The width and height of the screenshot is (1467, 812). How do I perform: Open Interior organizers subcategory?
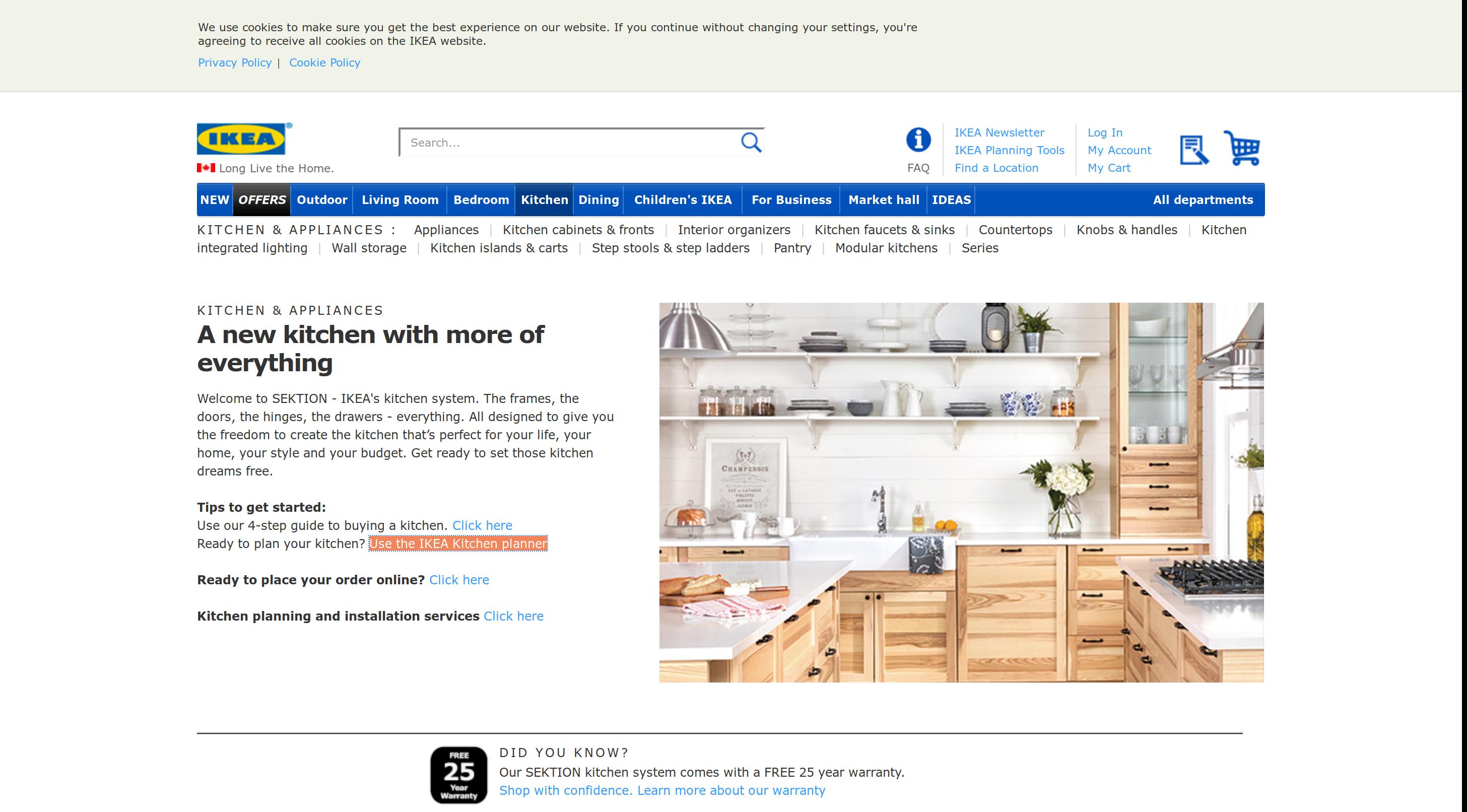point(734,230)
